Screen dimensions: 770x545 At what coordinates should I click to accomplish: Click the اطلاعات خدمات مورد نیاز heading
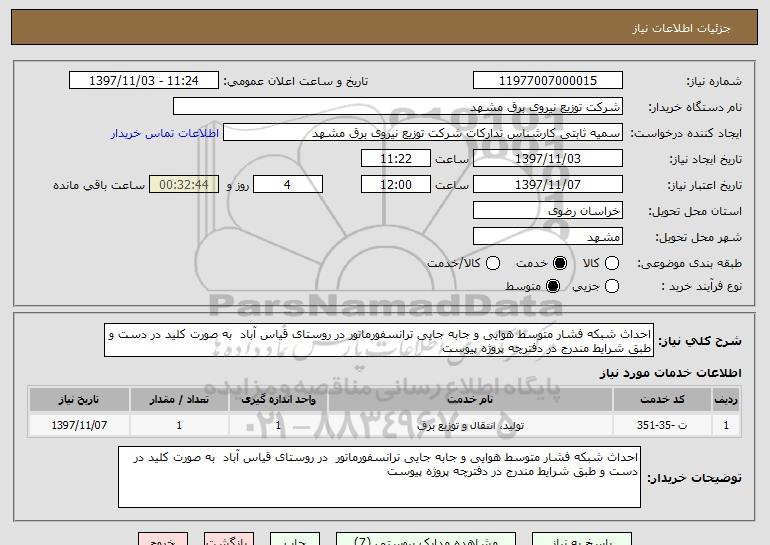pyautogui.click(x=670, y=373)
